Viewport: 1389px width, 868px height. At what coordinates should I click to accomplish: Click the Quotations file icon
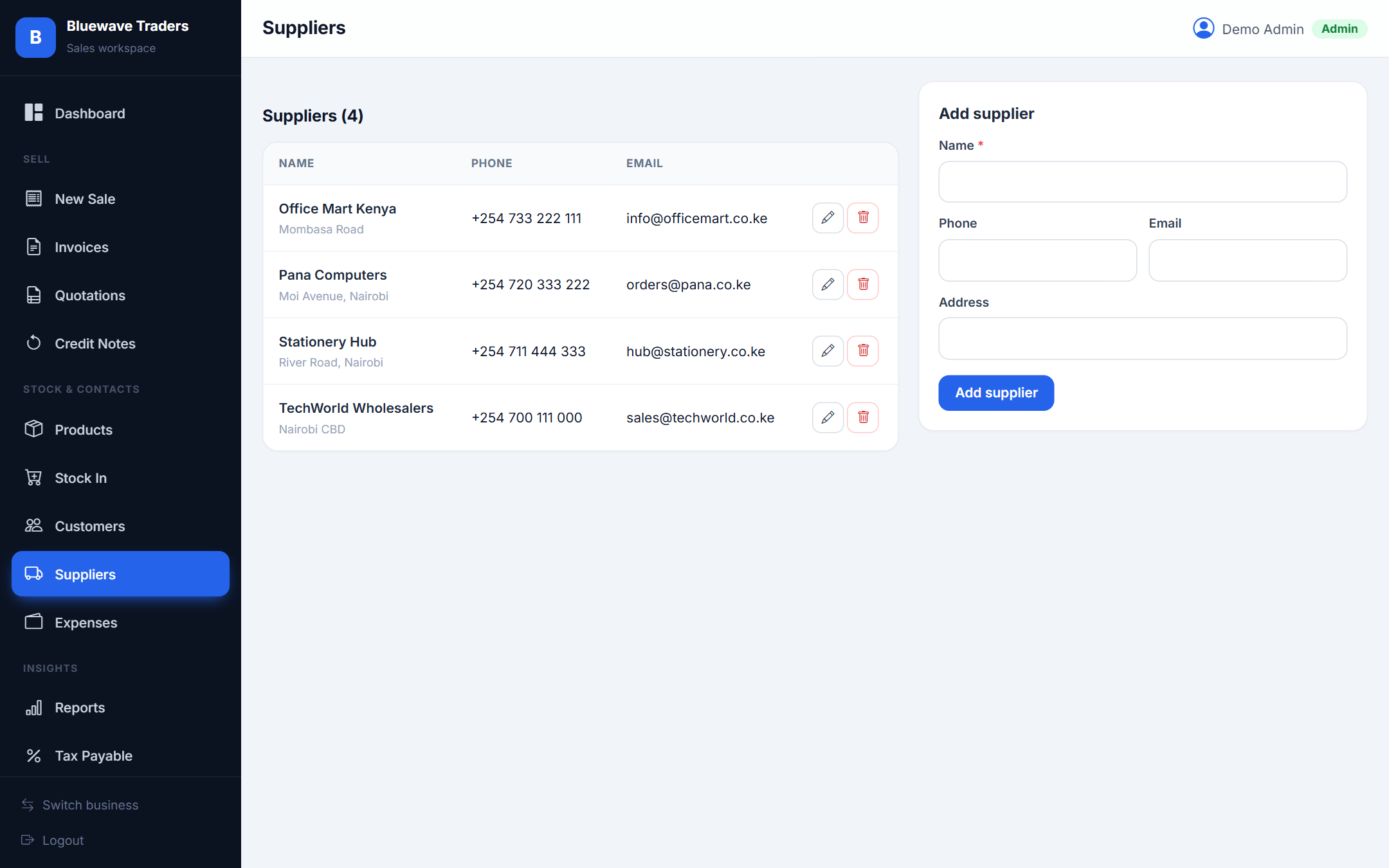coord(33,295)
